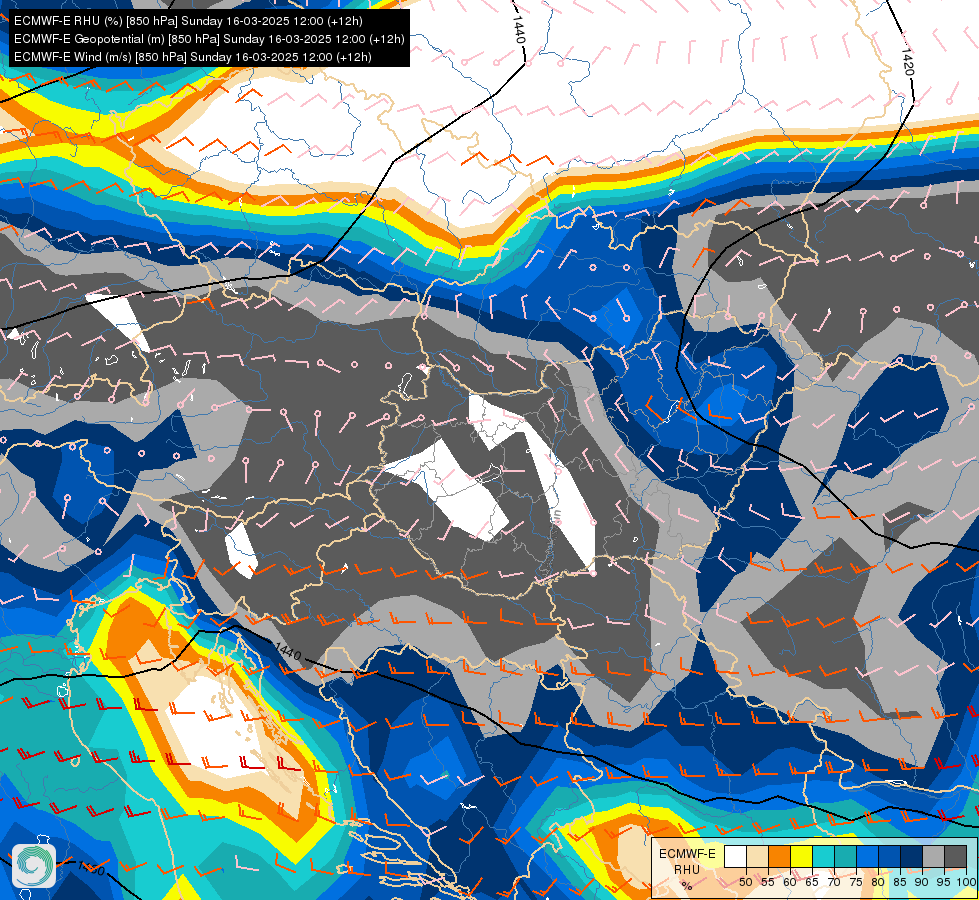
Task: Pick the white below-50 swatch in the legend
Action: point(735,856)
